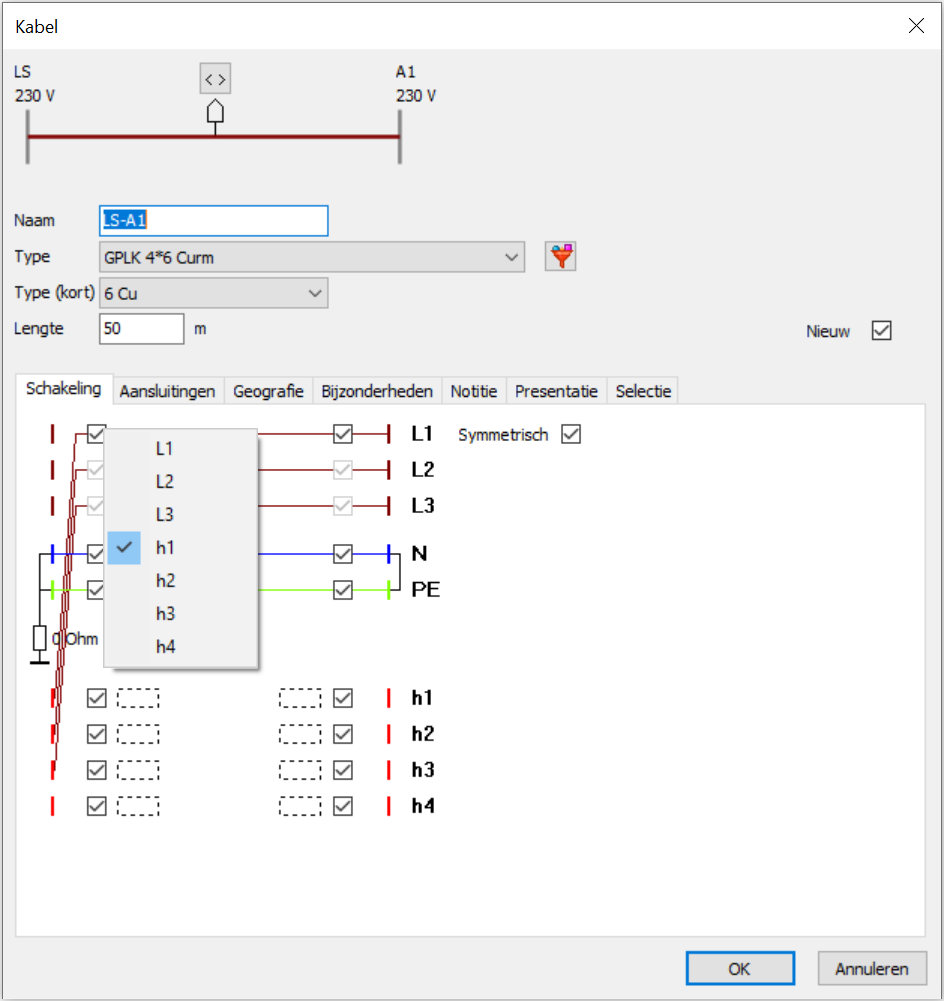The height and width of the screenshot is (1001, 944).
Task: Toggle the Nieuw checkbox
Action: [x=881, y=331]
